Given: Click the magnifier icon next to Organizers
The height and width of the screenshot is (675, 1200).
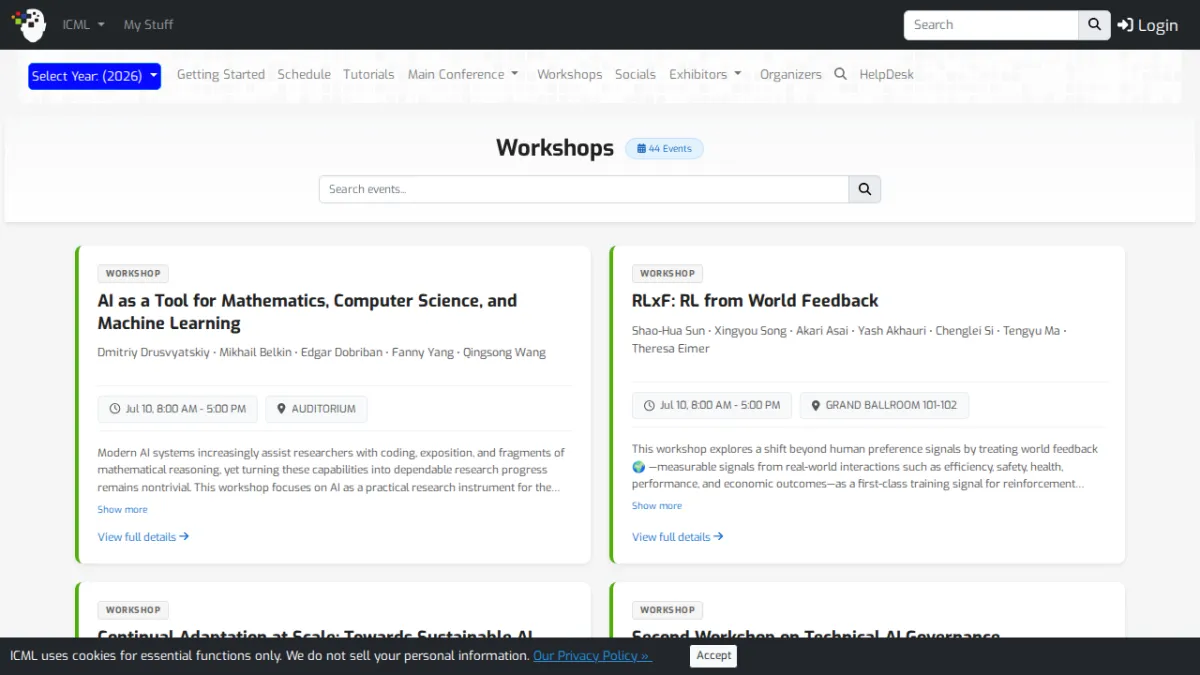Looking at the screenshot, I should point(840,74).
